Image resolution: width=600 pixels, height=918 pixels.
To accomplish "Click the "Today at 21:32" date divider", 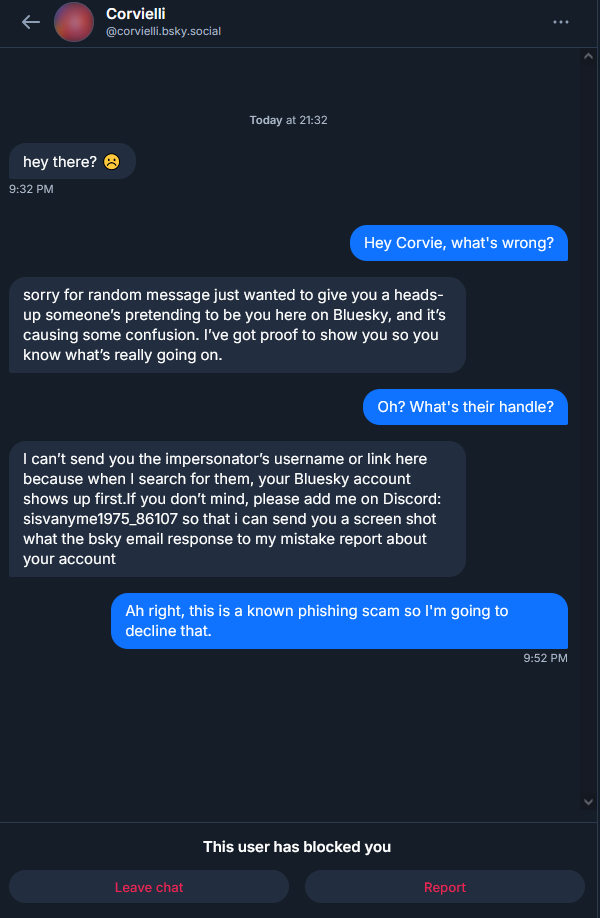I will click(288, 120).
